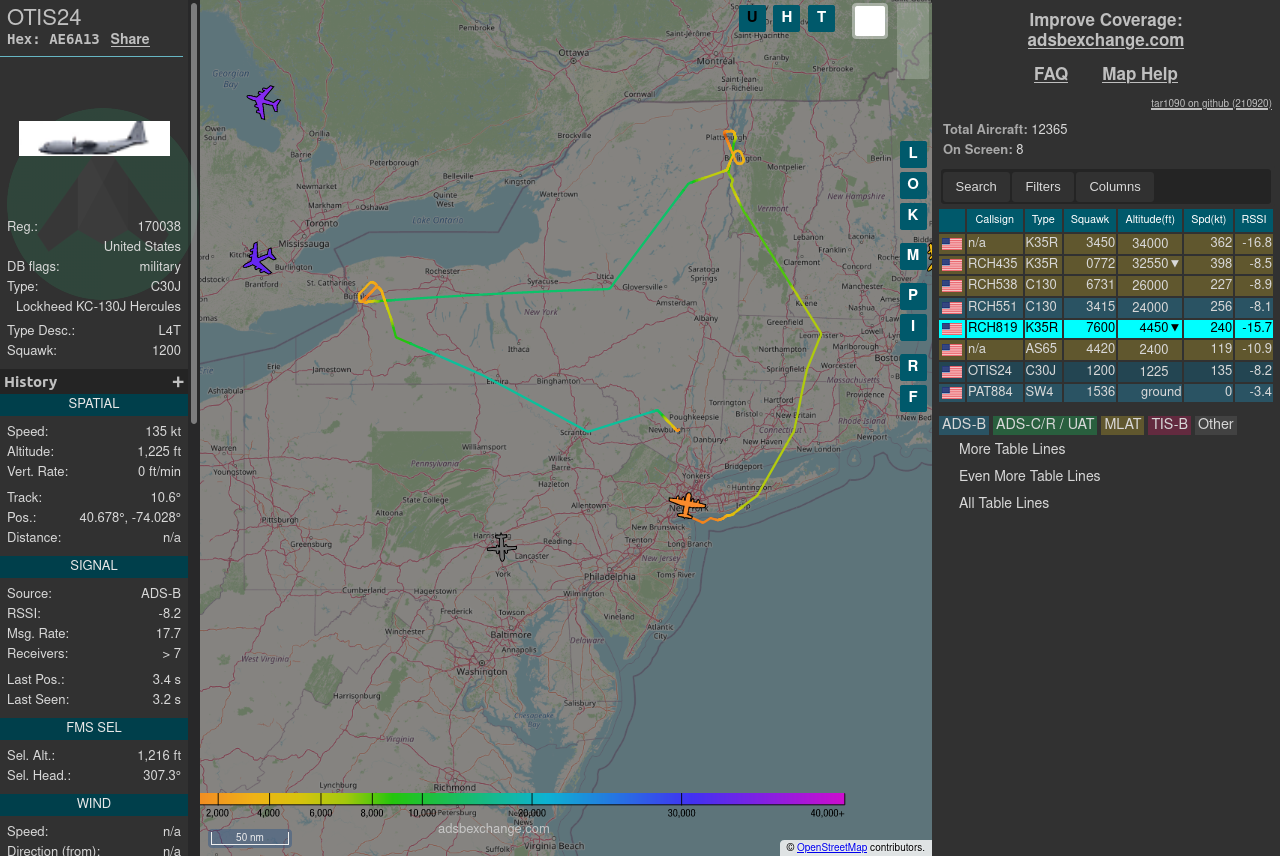This screenshot has height=856, width=1280.
Task: Click the MLAT legend swatch
Action: coord(1122,425)
